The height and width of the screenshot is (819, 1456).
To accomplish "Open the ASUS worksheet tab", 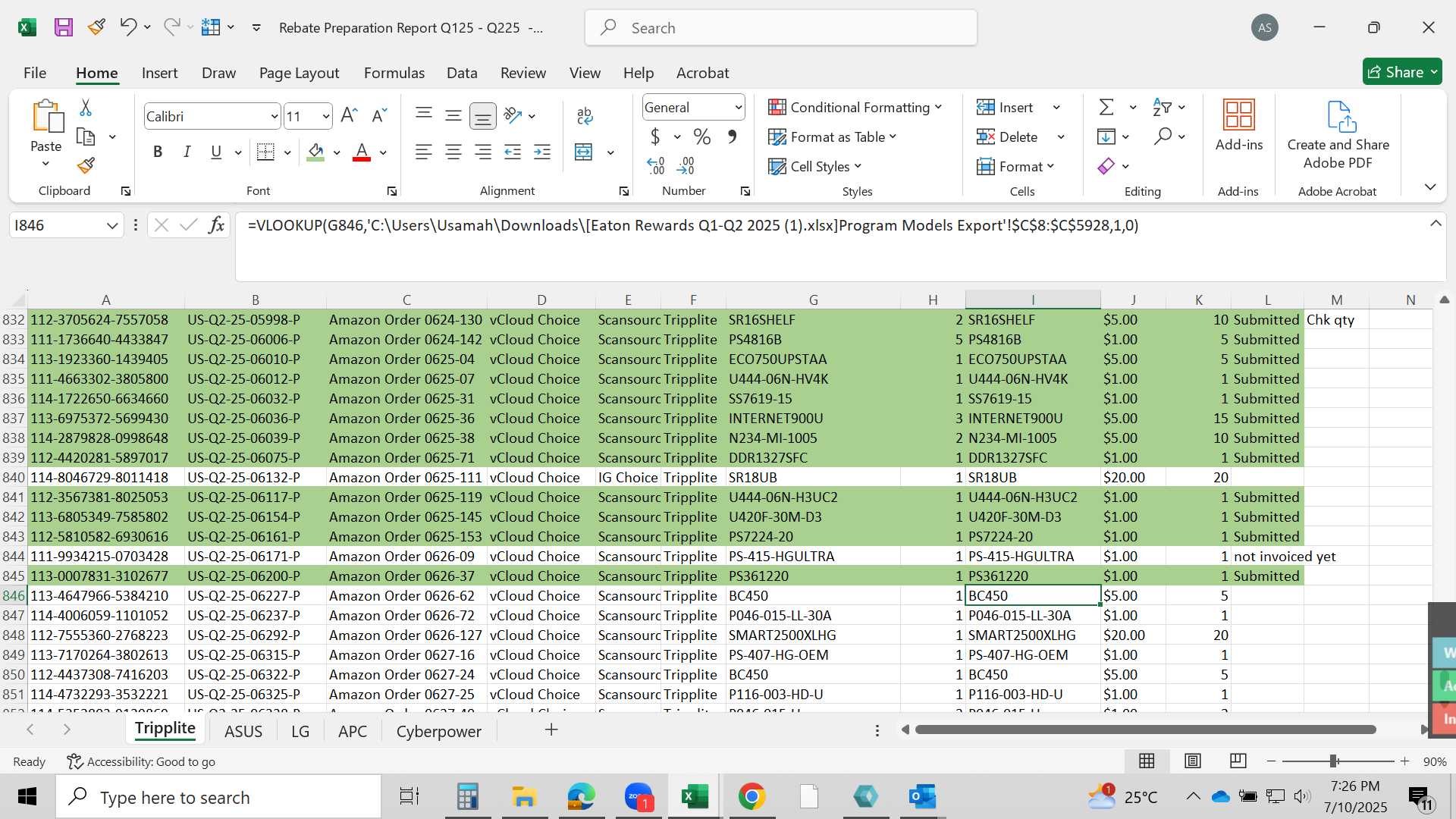I will pos(243,731).
